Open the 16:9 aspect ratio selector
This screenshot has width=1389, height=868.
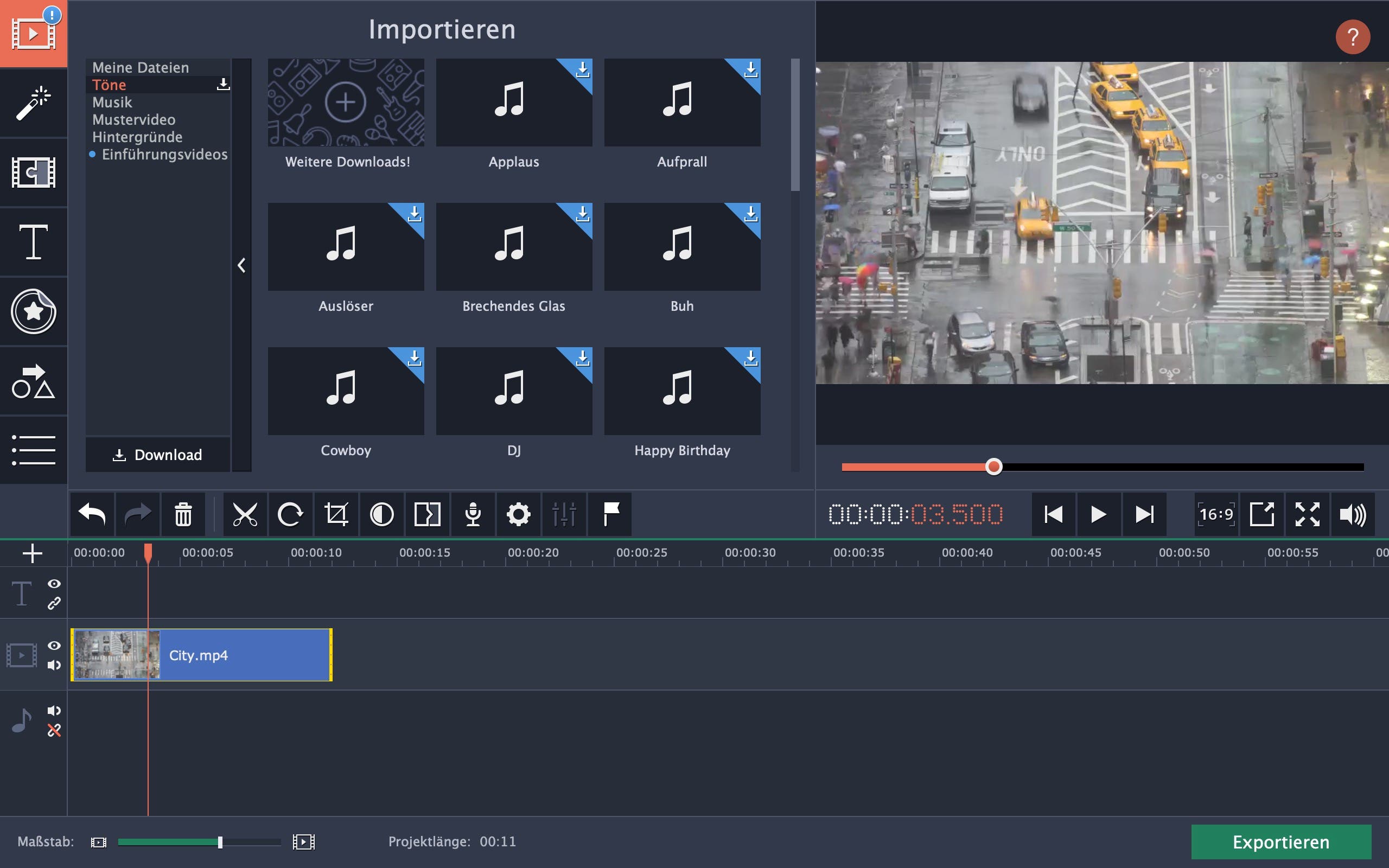click(1216, 514)
